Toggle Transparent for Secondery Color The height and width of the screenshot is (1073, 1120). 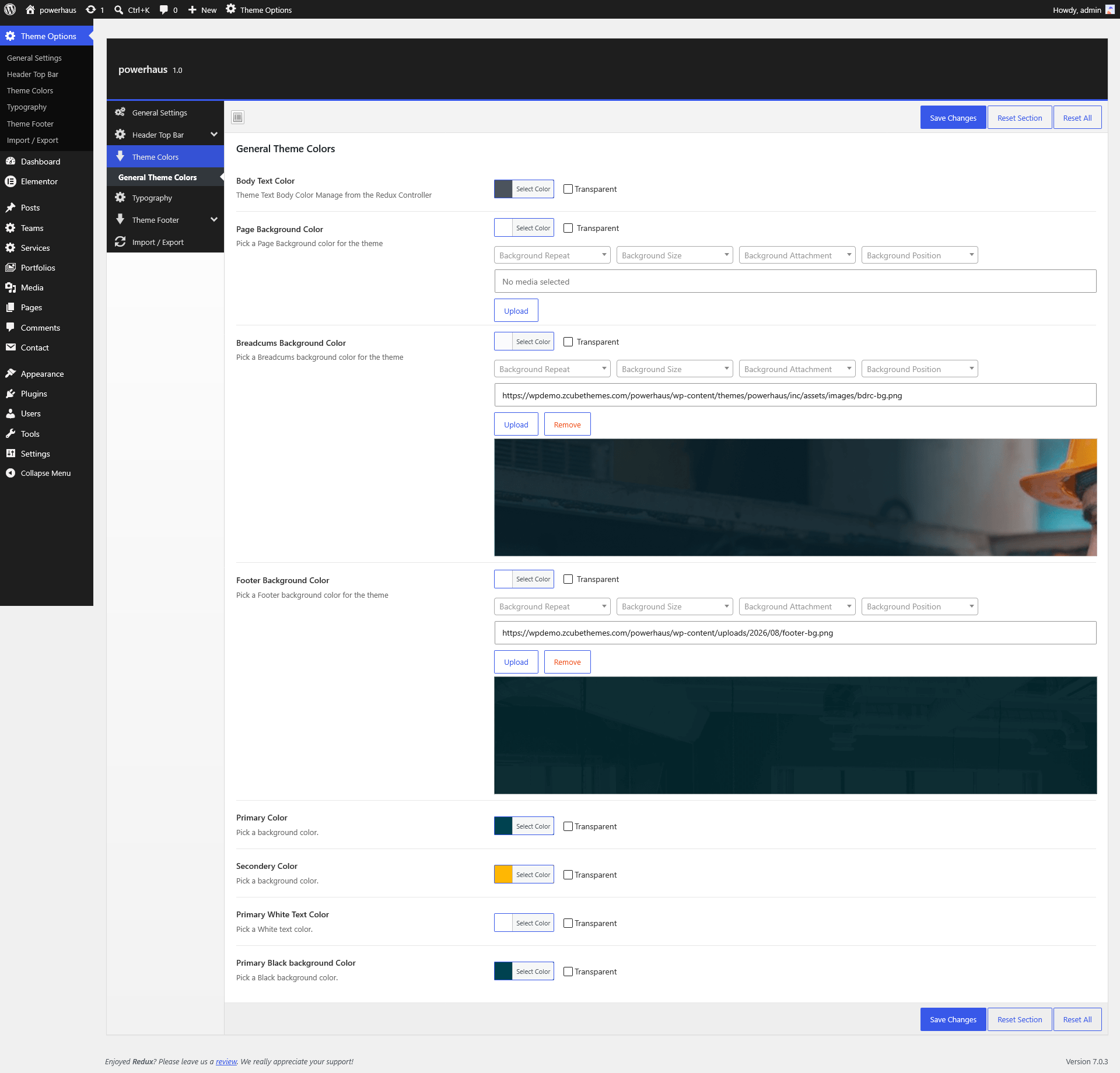point(568,875)
